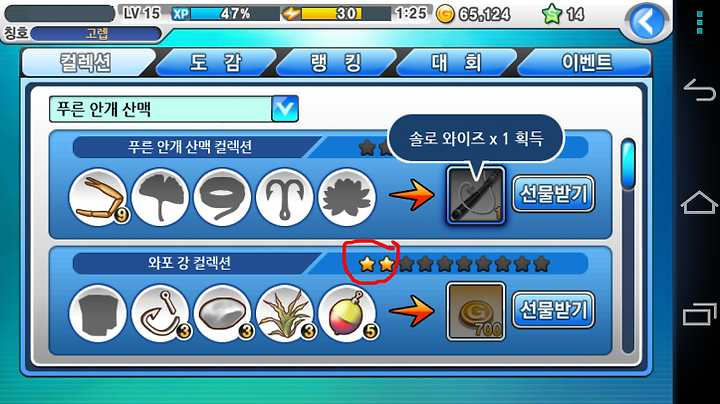The height and width of the screenshot is (404, 720).
Task: Switch to the 도감 tab
Action: tap(216, 62)
